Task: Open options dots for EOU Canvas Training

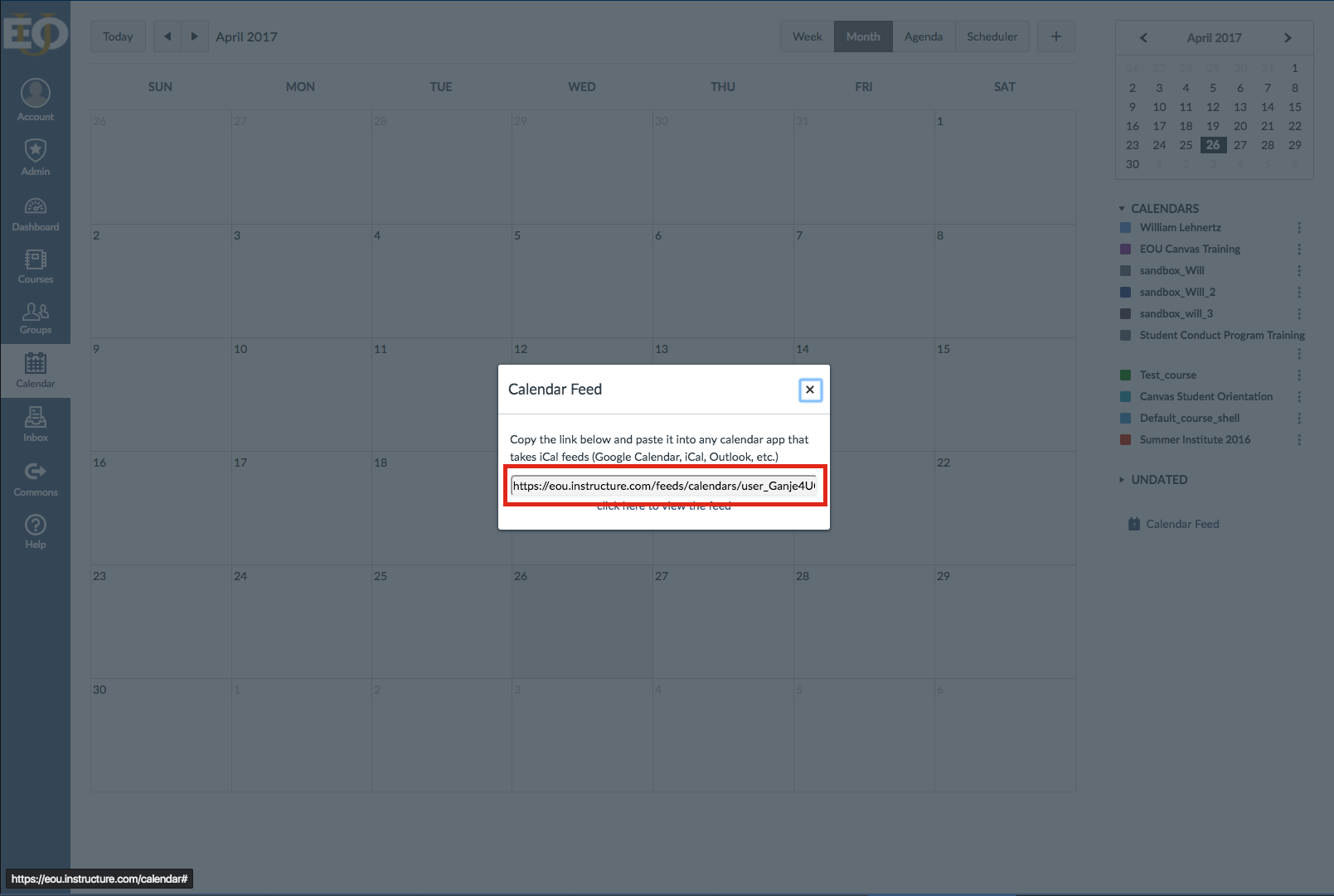Action: coord(1299,249)
